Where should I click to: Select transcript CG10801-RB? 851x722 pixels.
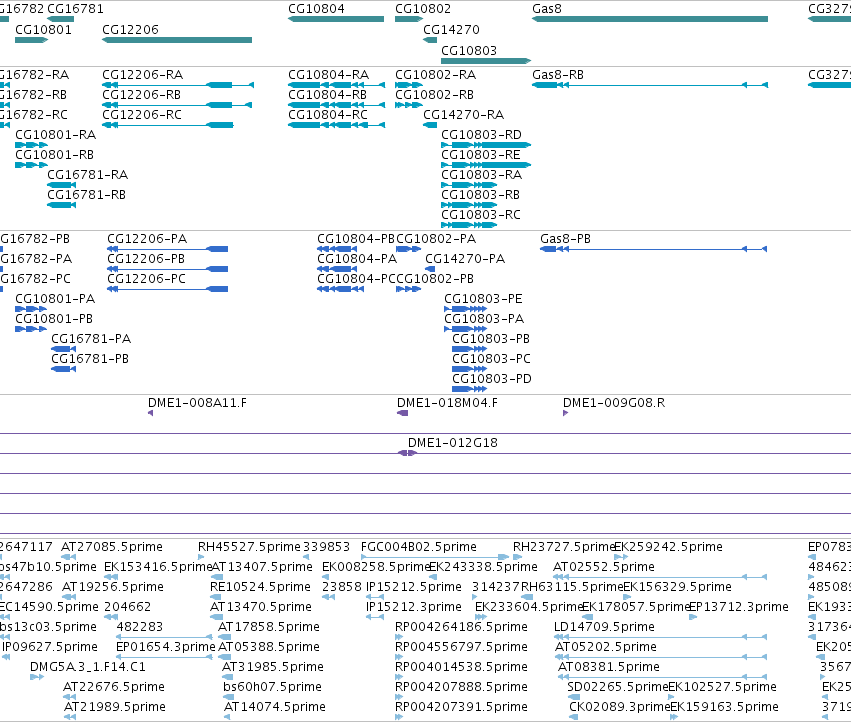[x=31, y=165]
